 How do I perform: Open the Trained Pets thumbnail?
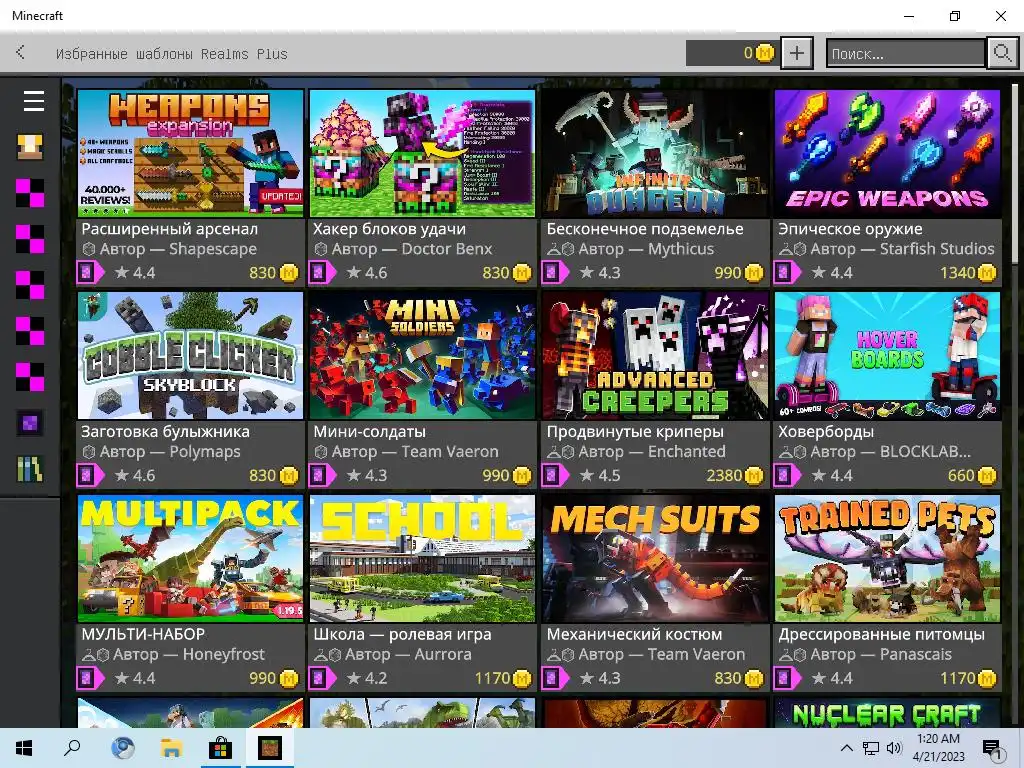pos(887,558)
